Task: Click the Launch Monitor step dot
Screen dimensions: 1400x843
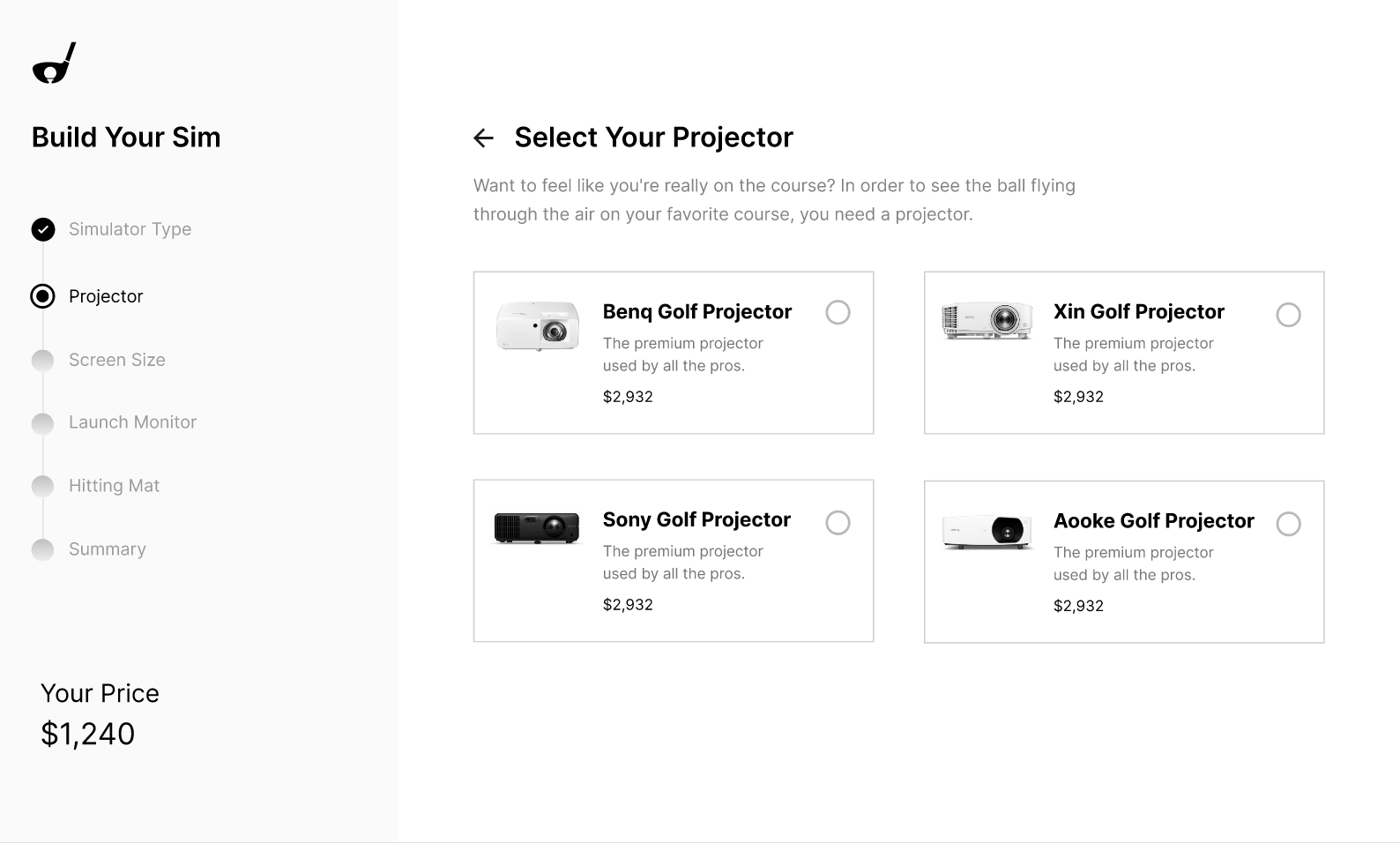Action: click(42, 423)
